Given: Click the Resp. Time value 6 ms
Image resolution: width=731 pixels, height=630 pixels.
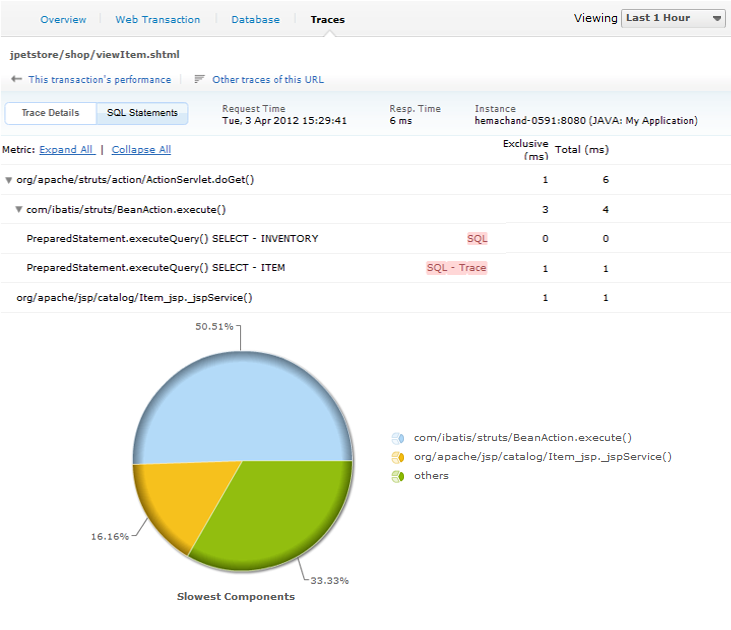Looking at the screenshot, I should click(x=400, y=121).
